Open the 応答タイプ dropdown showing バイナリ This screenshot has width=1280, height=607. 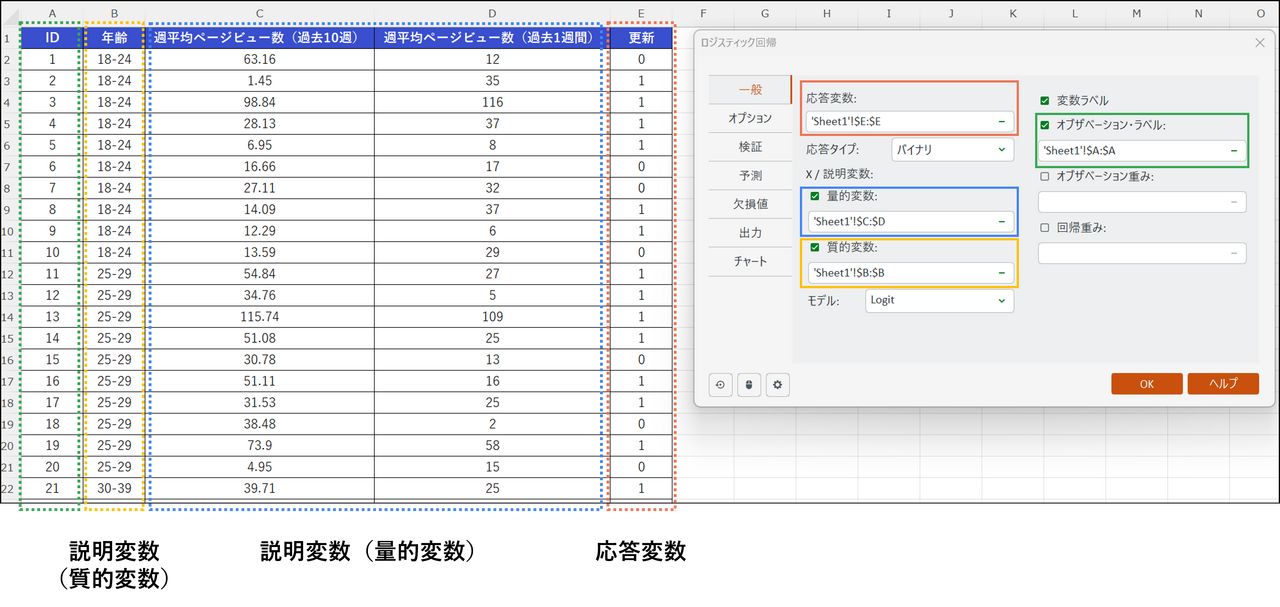click(952, 150)
